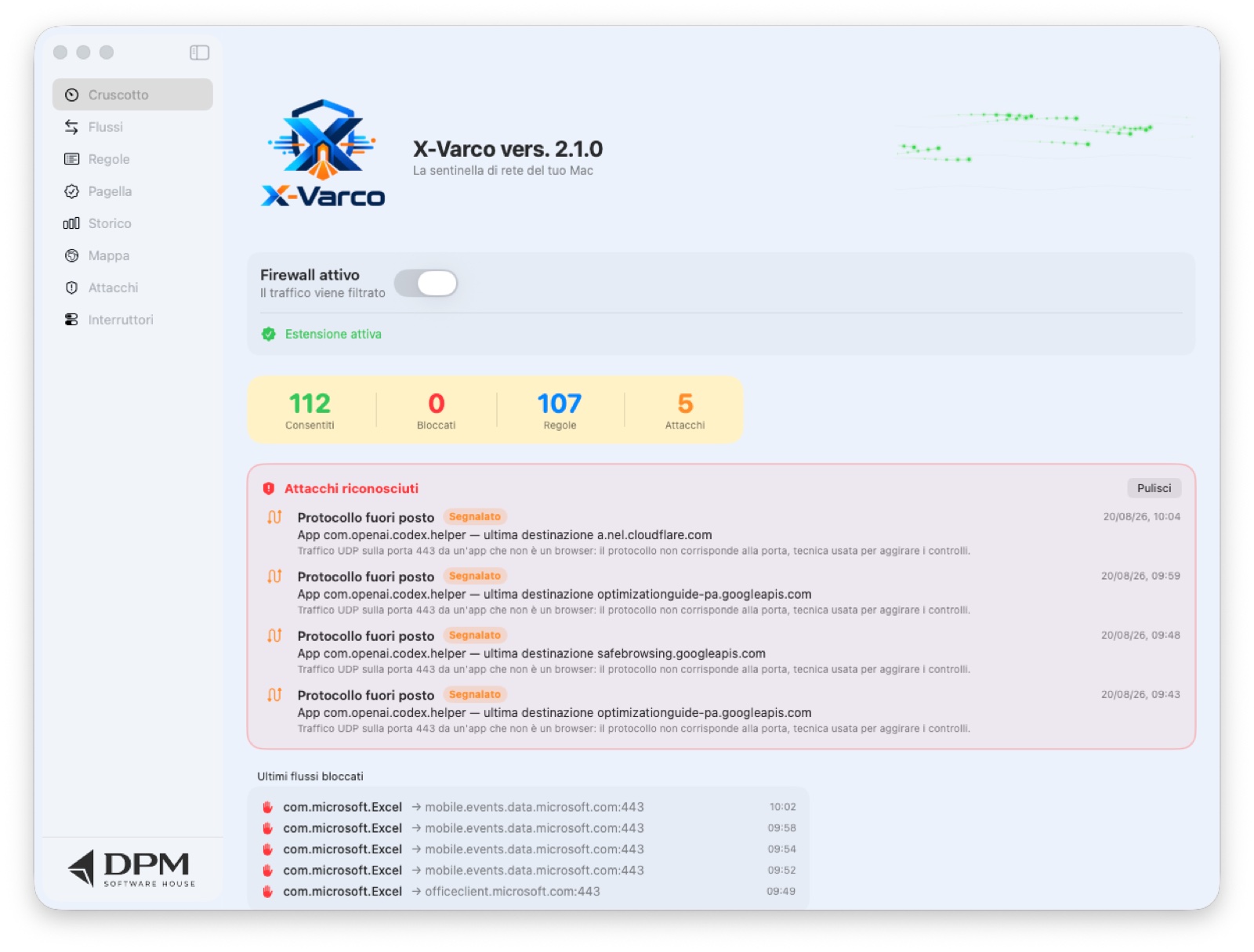This screenshot has height=952, width=1254.
Task: Click protocol icon of the 09:43 attack
Action: tap(274, 695)
